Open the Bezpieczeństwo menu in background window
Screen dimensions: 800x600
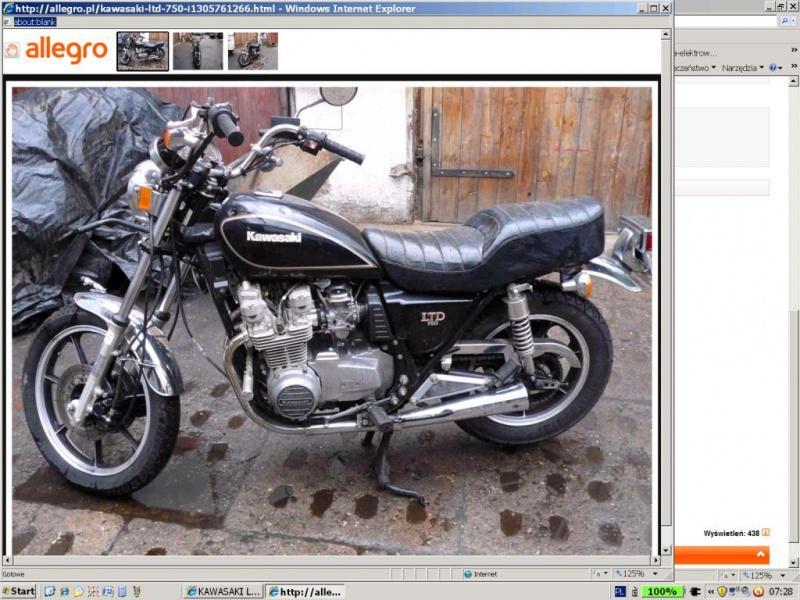(695, 68)
